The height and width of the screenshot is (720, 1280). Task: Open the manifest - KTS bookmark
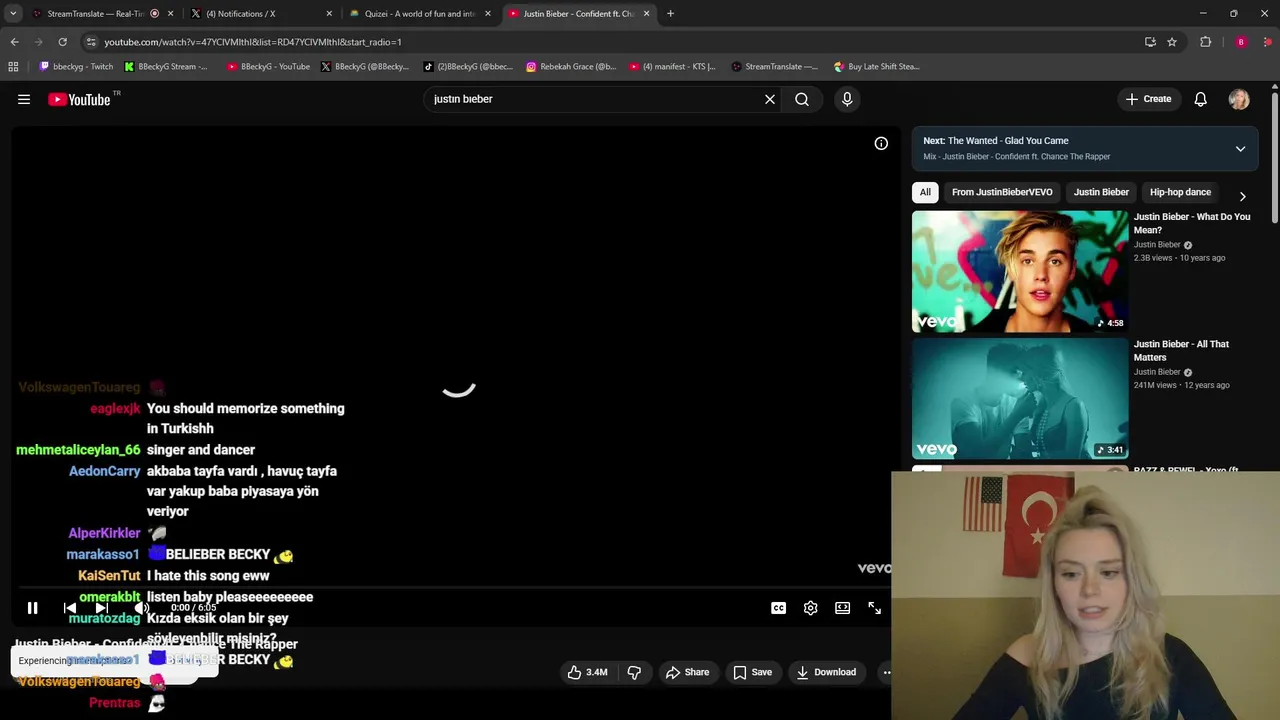click(x=672, y=67)
